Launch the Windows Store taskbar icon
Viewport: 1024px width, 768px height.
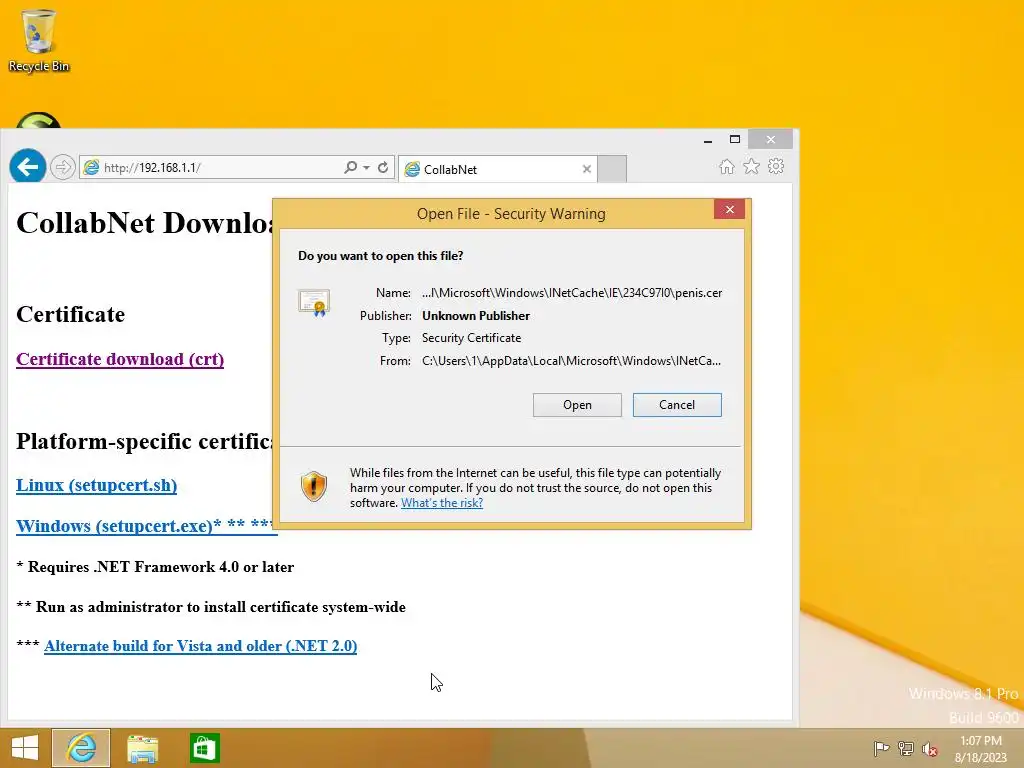point(204,748)
